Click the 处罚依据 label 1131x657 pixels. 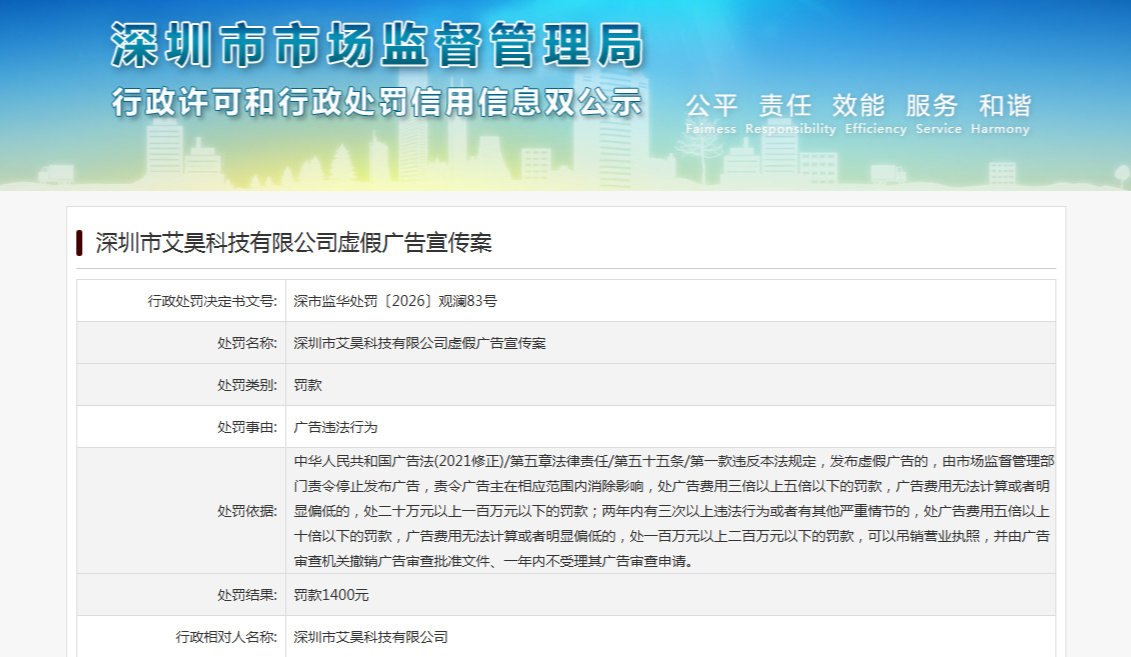[x=247, y=511]
